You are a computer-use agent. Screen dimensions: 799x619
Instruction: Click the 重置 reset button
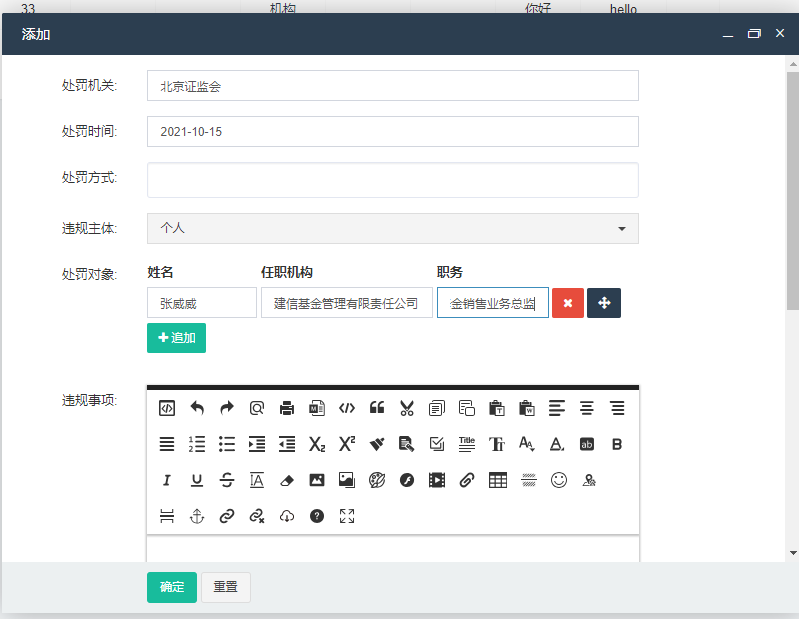(x=225, y=587)
